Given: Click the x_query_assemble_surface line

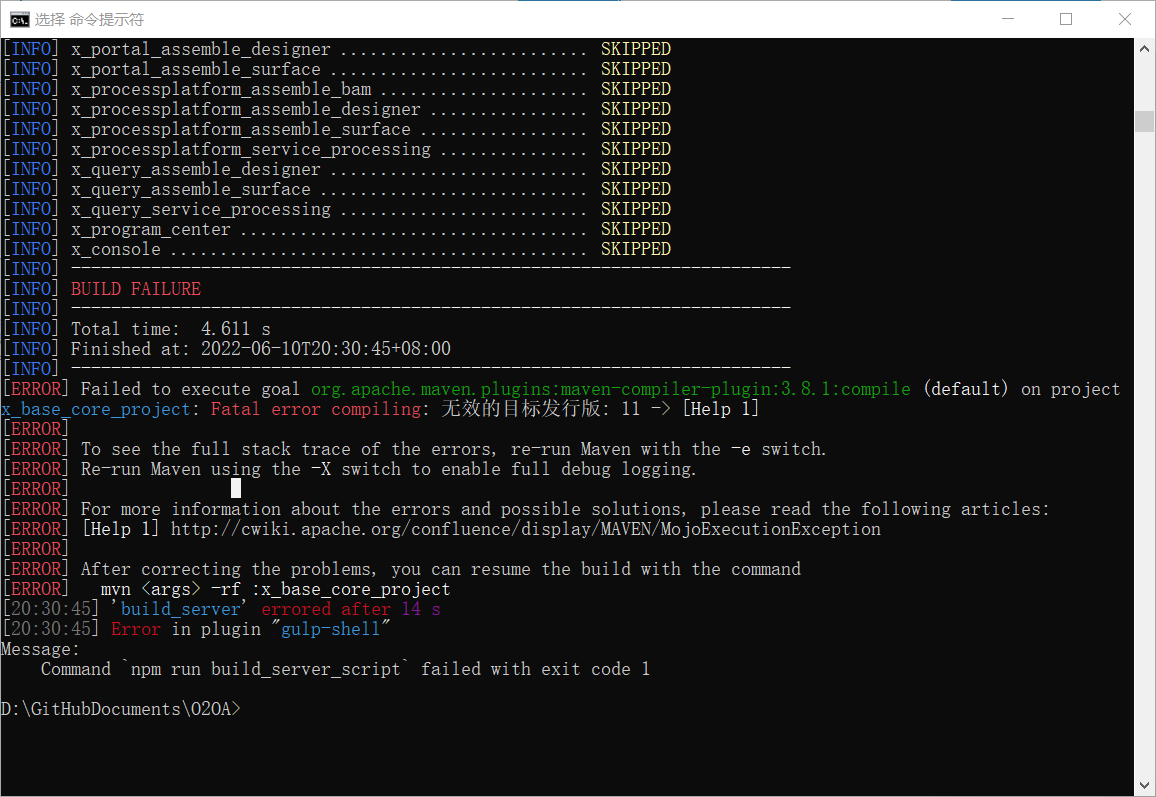Looking at the screenshot, I should [337, 189].
